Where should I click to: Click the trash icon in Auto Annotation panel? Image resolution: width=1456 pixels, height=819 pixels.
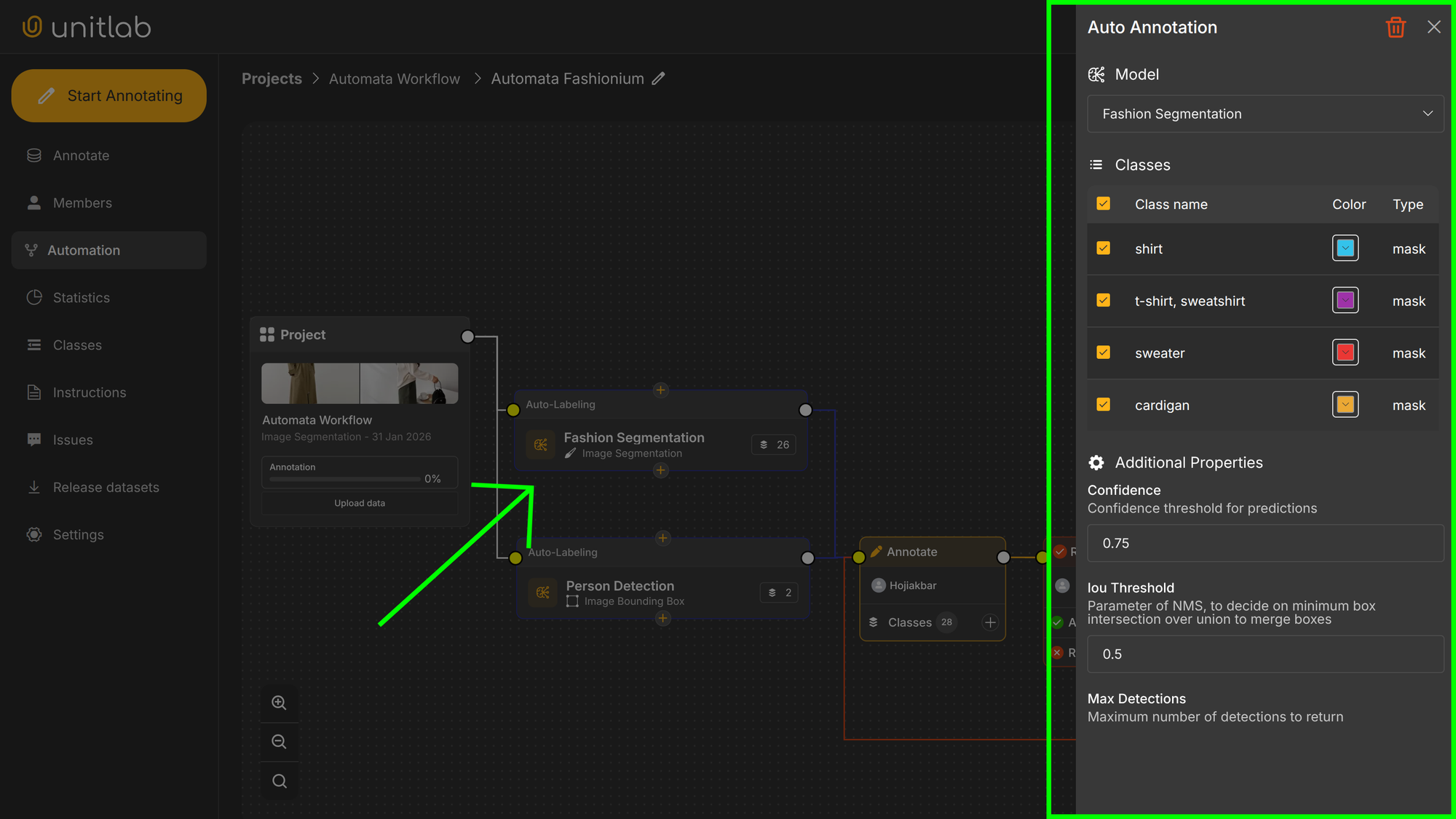coord(1396,27)
